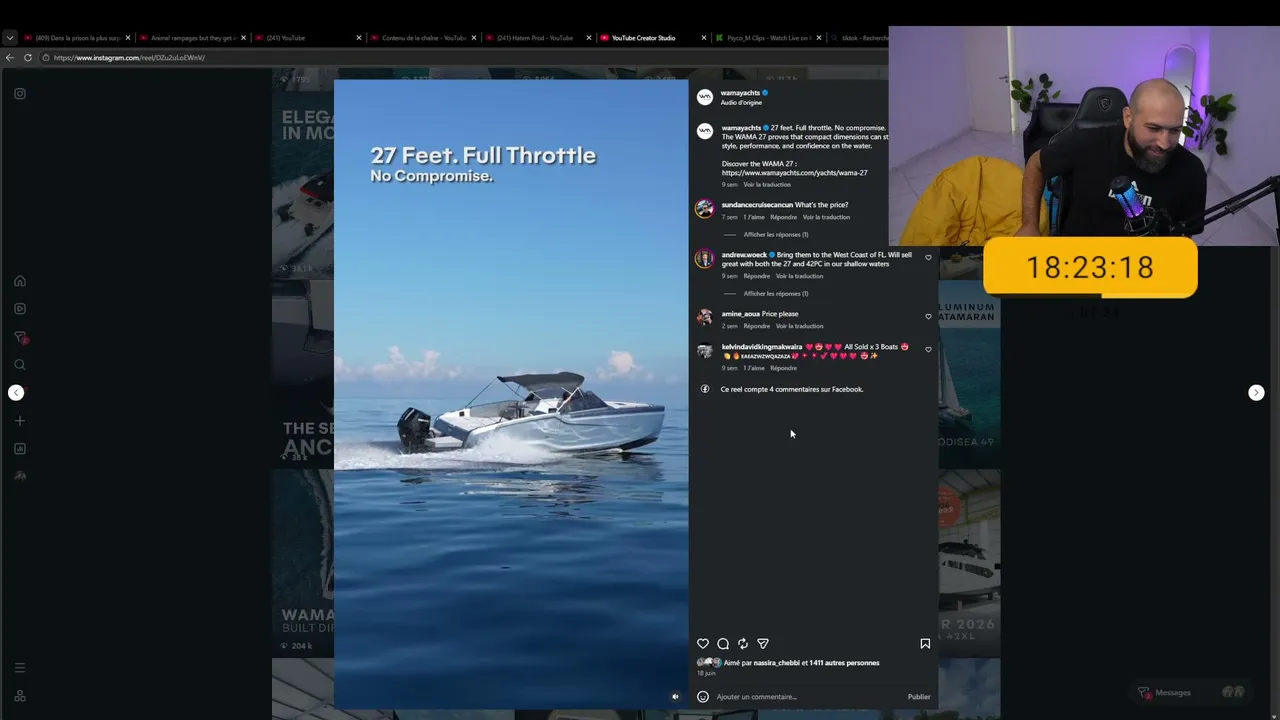The width and height of the screenshot is (1280, 720).
Task: Reply to amine_aoua's comment
Action: tap(757, 326)
